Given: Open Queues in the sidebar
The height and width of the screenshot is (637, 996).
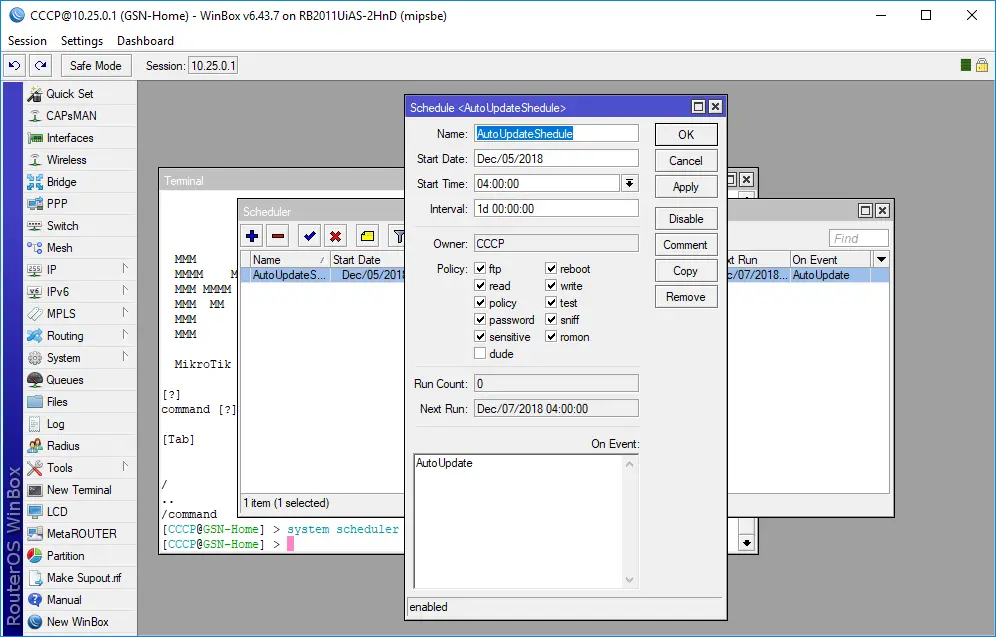Looking at the screenshot, I should (80, 380).
